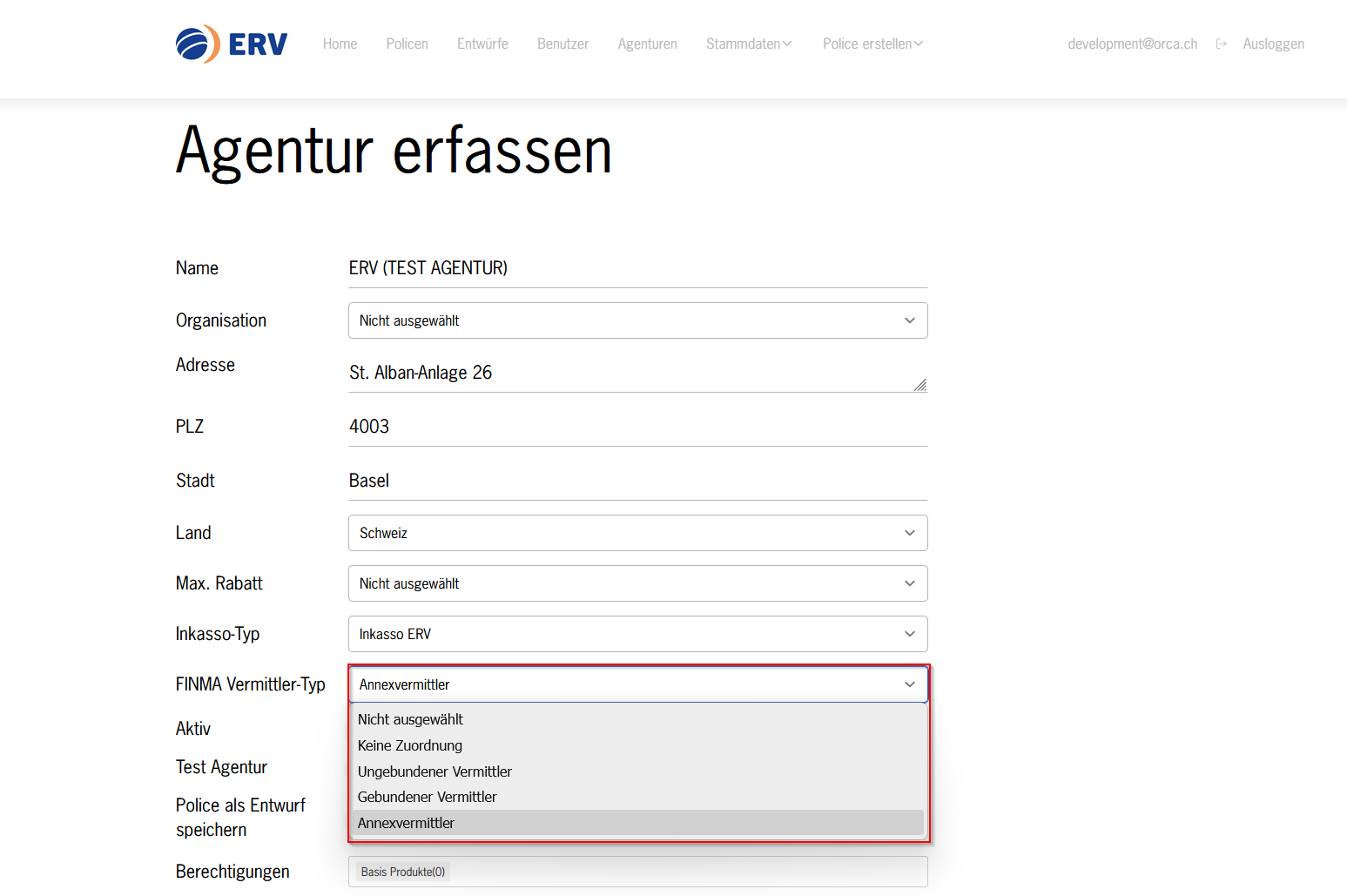Open the Inkasso-Typ dropdown

tap(637, 634)
